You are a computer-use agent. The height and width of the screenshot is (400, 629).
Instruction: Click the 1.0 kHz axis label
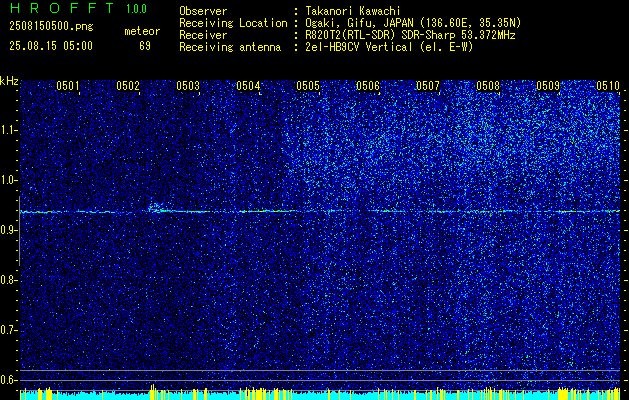(8, 180)
